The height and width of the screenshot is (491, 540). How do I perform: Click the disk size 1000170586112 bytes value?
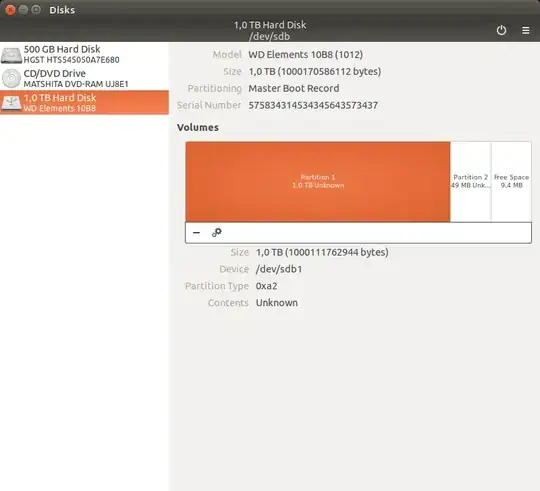314,72
